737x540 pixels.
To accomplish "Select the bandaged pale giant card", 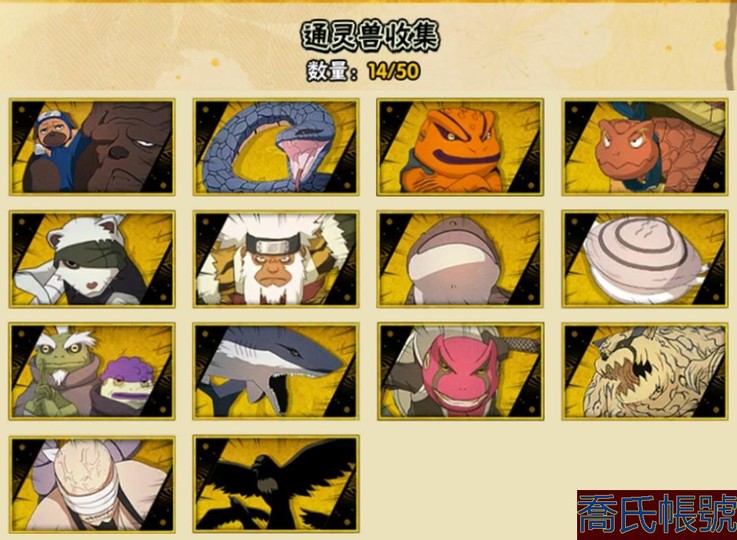I will point(92,485).
